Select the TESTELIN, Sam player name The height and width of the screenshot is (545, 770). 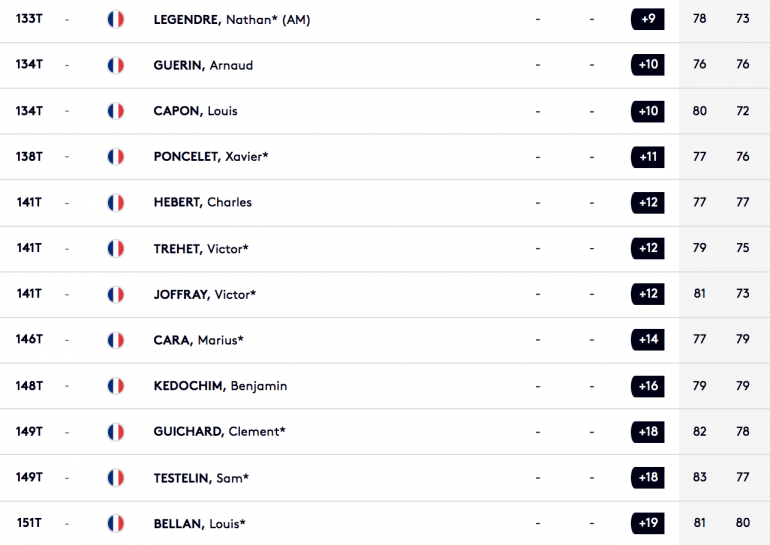(x=201, y=478)
